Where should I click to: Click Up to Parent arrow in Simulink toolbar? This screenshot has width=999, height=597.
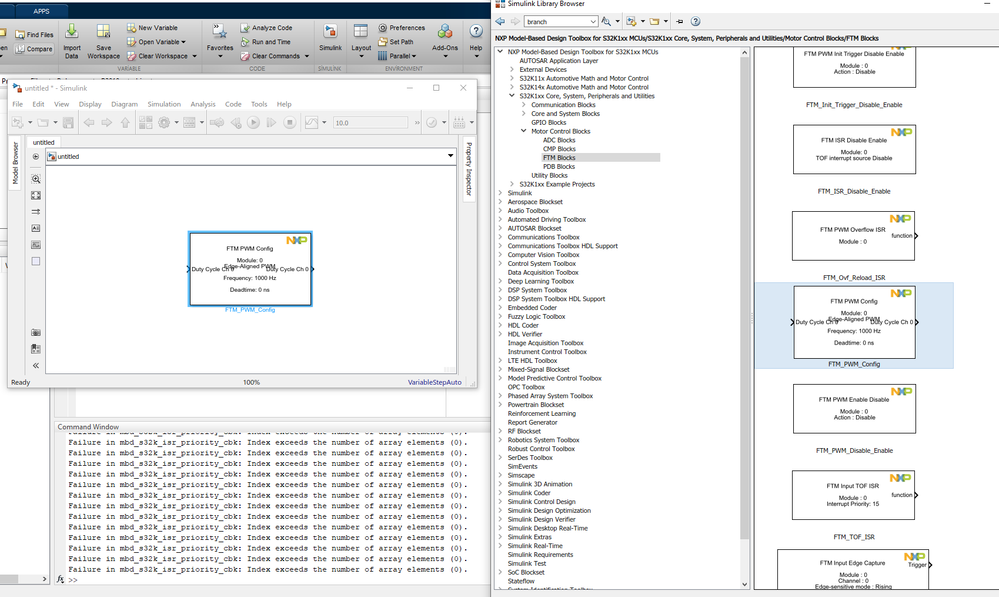(125, 122)
